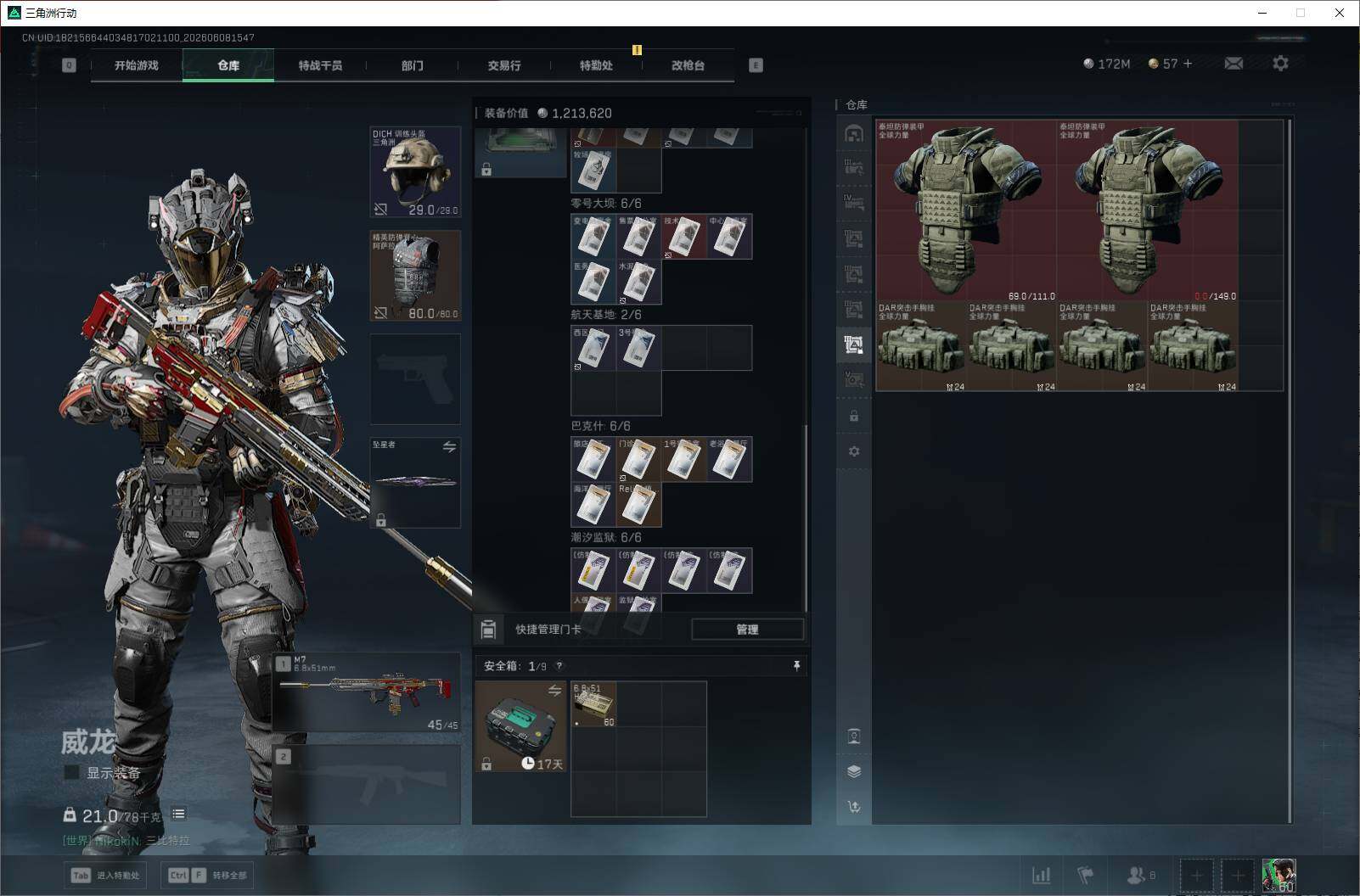
Task: Open the list icon beside carry weight
Action: pos(178,814)
